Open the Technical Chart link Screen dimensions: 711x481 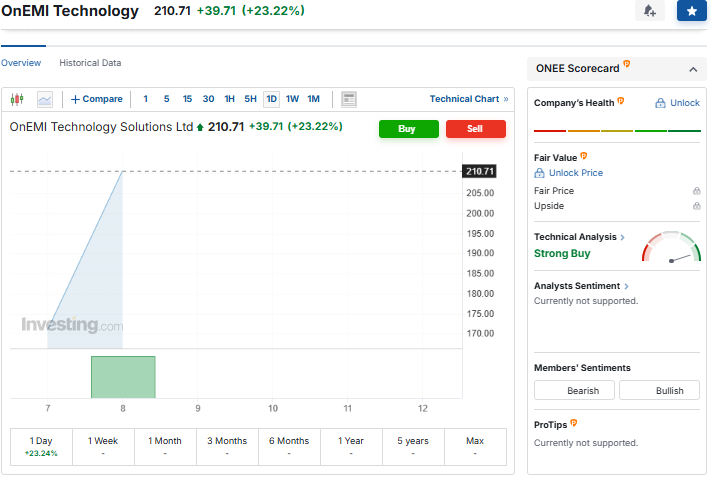tap(469, 99)
